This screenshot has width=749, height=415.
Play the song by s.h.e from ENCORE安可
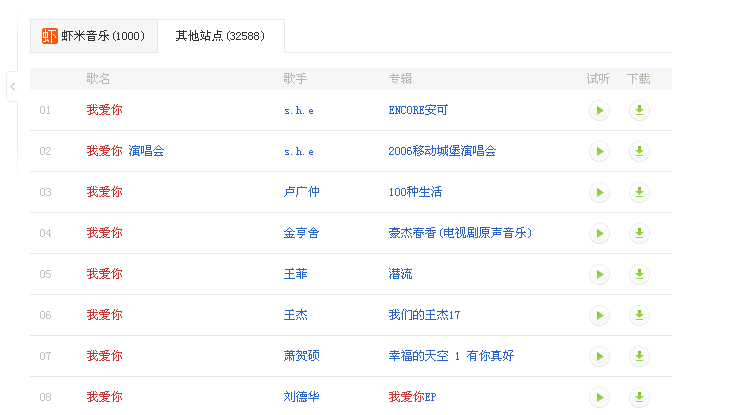coord(599,110)
